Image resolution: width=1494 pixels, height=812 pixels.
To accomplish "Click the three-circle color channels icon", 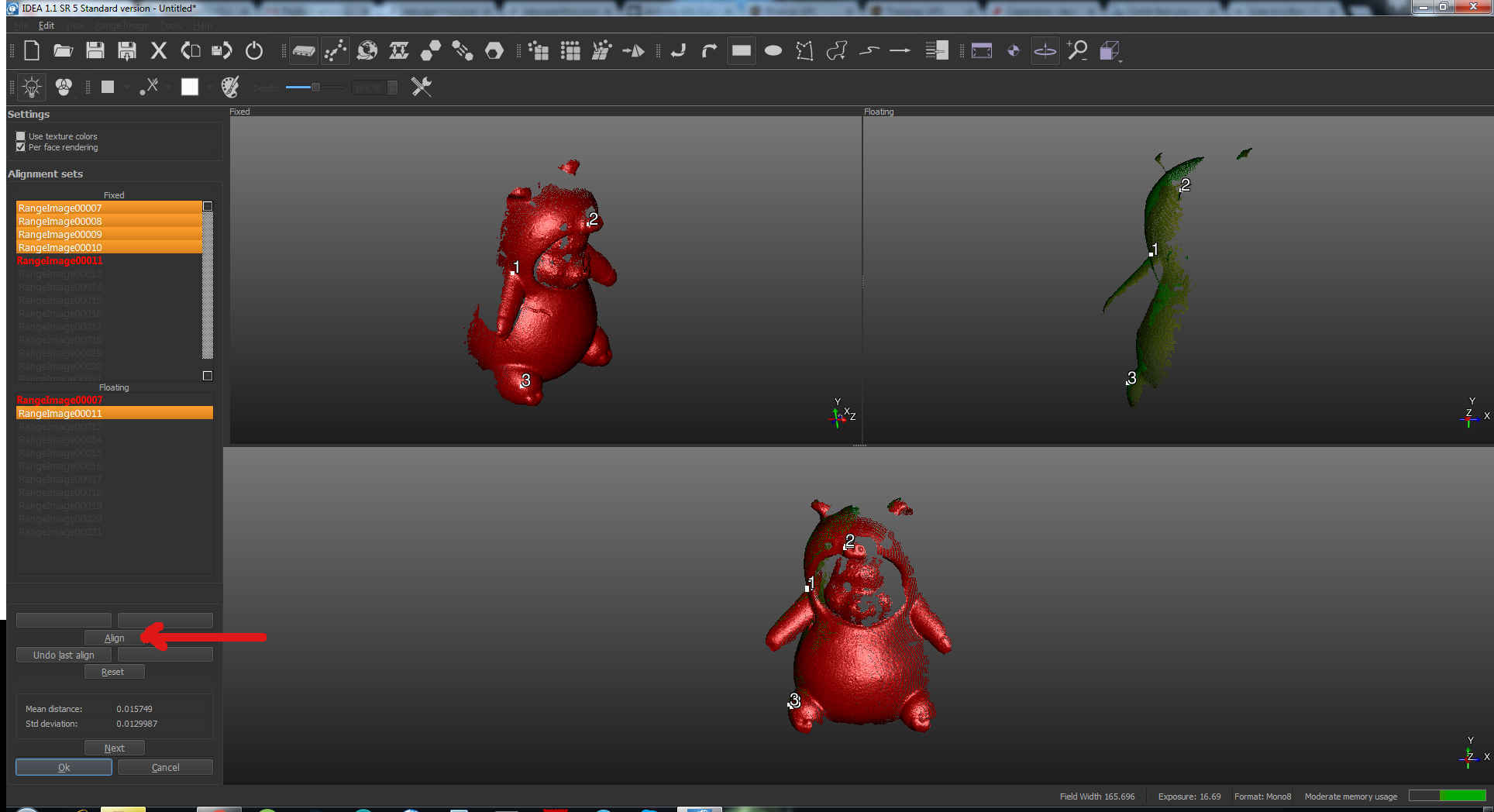I will pyautogui.click(x=64, y=87).
